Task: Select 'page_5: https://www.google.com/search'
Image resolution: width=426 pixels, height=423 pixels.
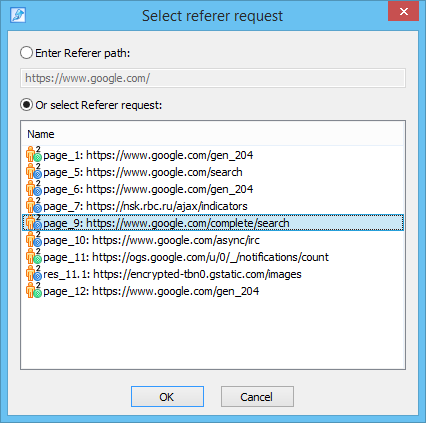Action: tap(143, 172)
